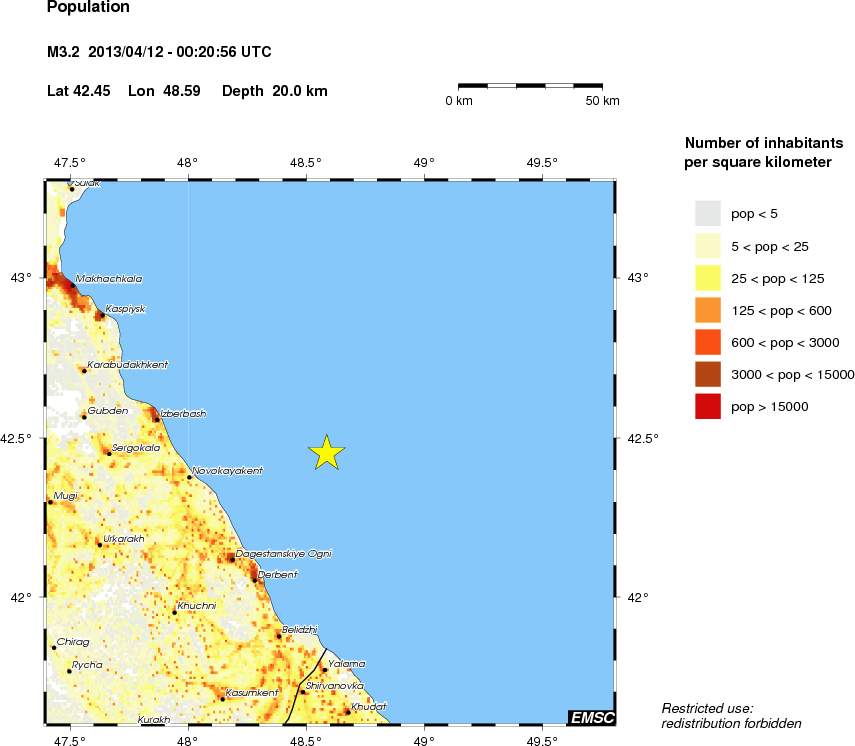Click the Khudat city dot
Viewport: 855px width, 746px height.
tap(348, 712)
